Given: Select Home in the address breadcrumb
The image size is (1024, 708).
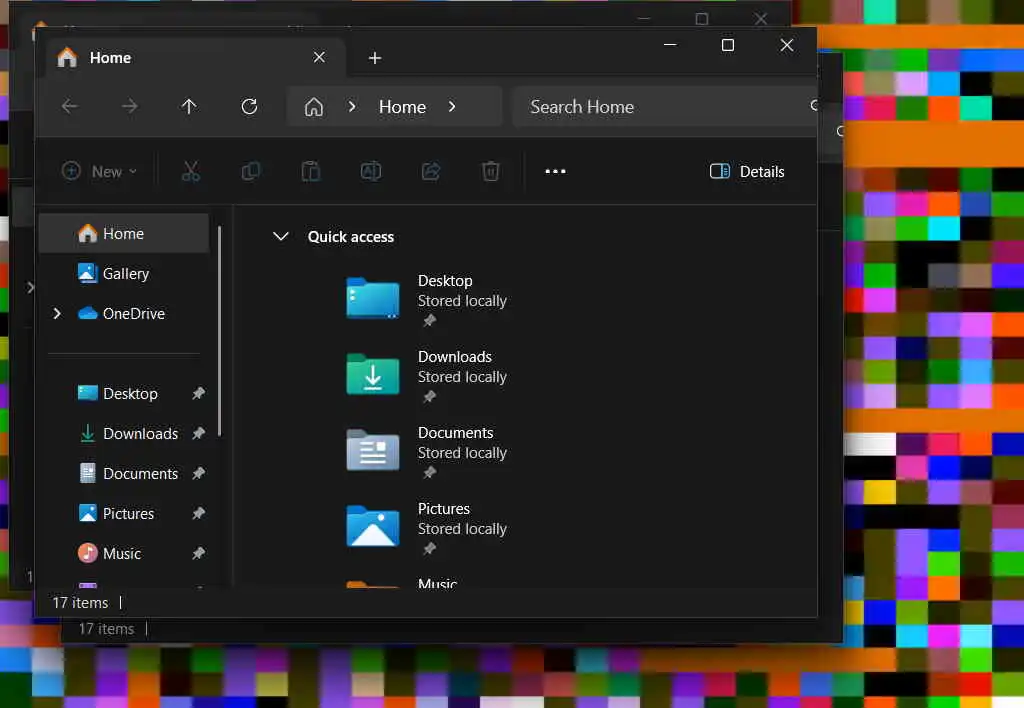Looking at the screenshot, I should 402,106.
